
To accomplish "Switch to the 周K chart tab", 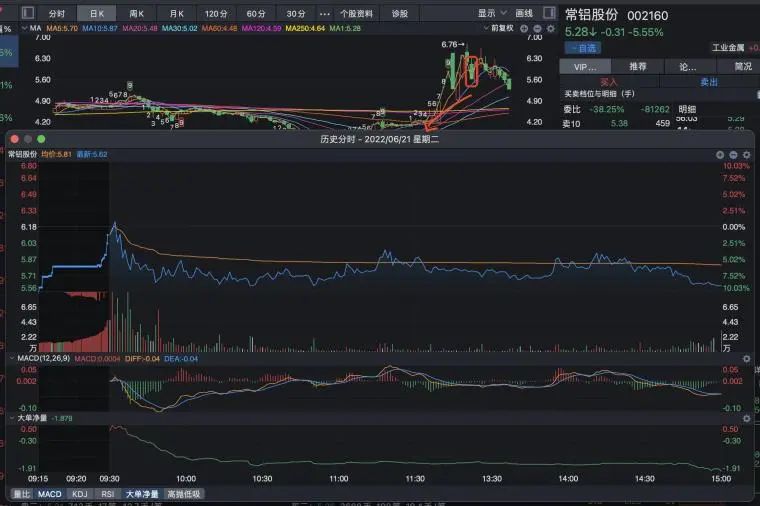I will click(x=137, y=14).
